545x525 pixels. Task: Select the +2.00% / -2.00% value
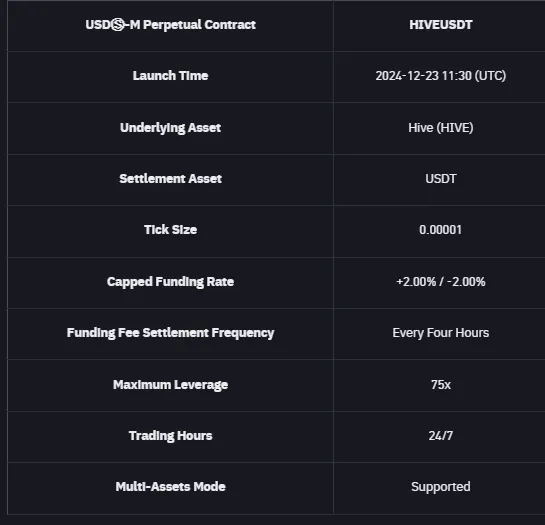440,282
